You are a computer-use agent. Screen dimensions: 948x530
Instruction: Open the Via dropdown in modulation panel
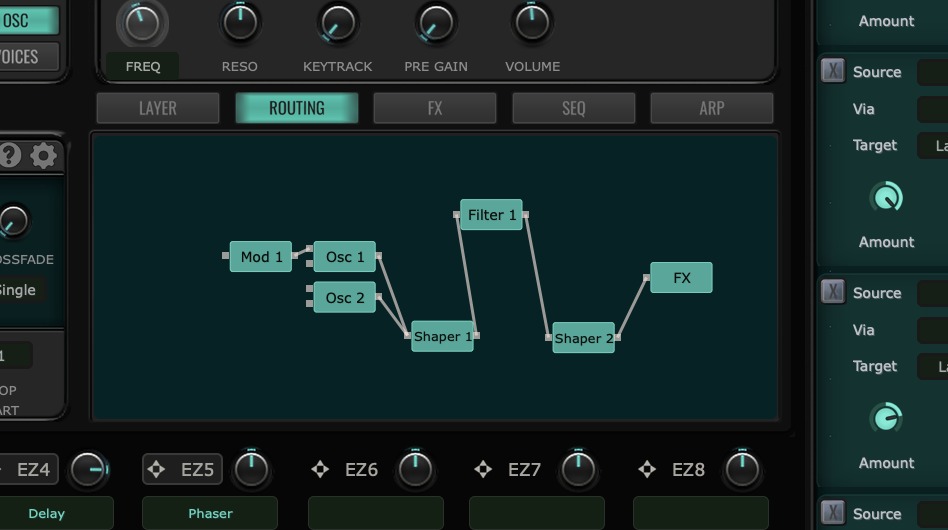(x=932, y=109)
